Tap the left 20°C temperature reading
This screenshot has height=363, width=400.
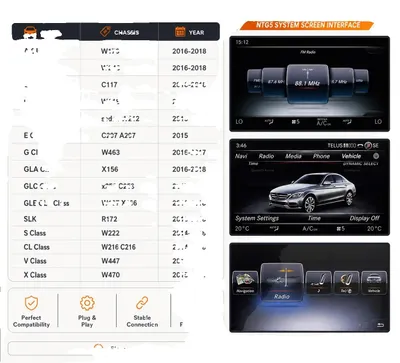pyautogui.click(x=242, y=229)
